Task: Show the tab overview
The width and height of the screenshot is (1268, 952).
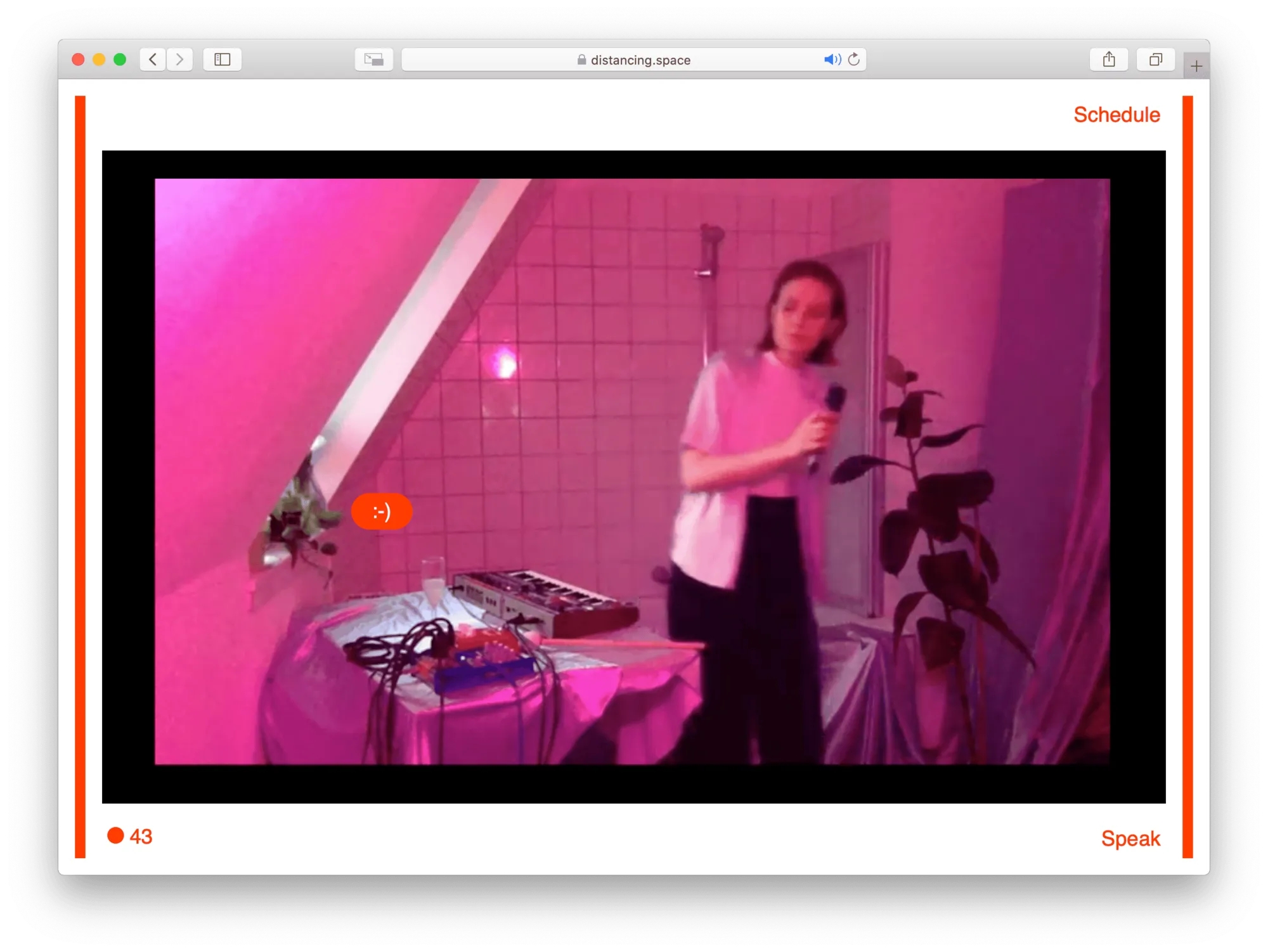Action: click(x=1155, y=60)
